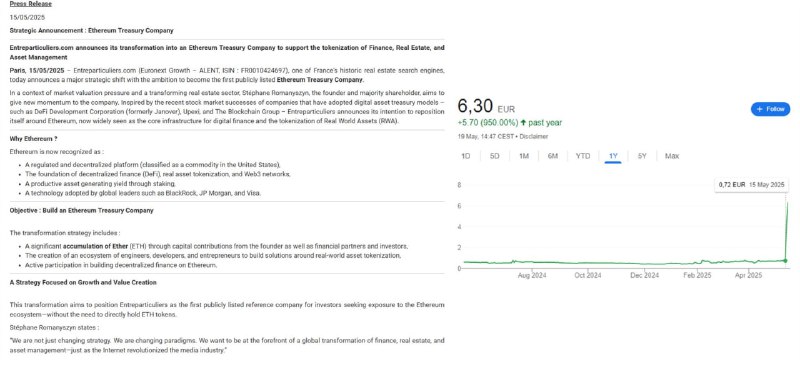Click the Press Release underlined heading
This screenshot has width=800, height=367.
coord(31,4)
